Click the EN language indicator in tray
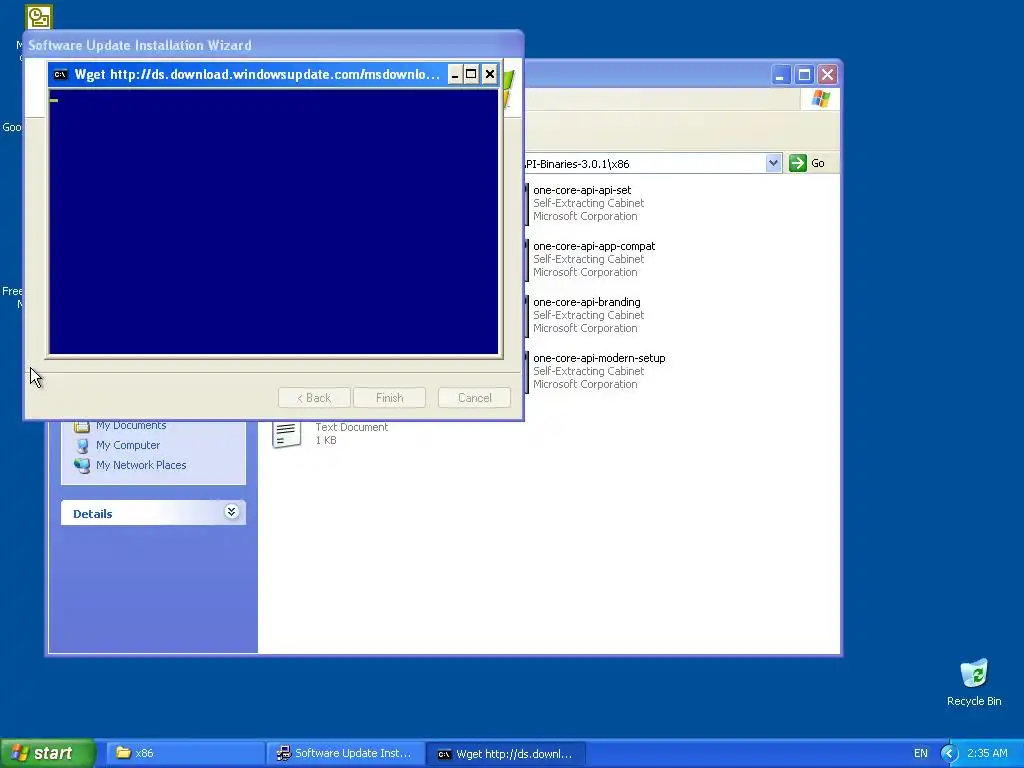 coord(920,753)
